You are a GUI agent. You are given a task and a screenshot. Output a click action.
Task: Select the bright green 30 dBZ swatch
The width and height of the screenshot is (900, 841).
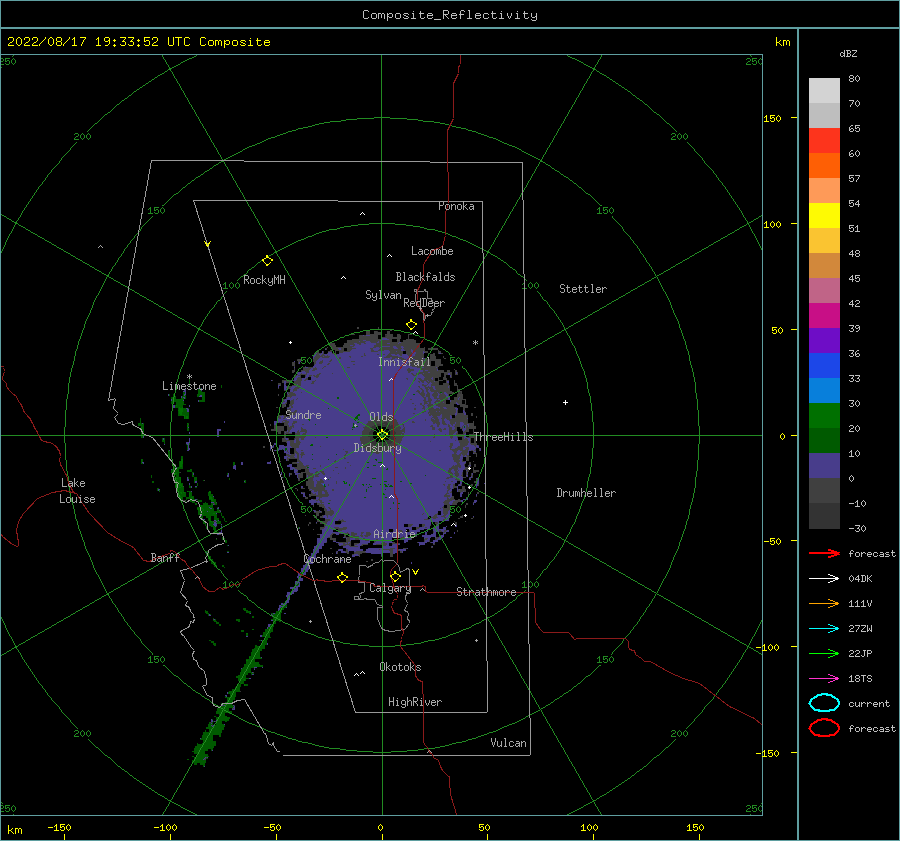point(824,416)
